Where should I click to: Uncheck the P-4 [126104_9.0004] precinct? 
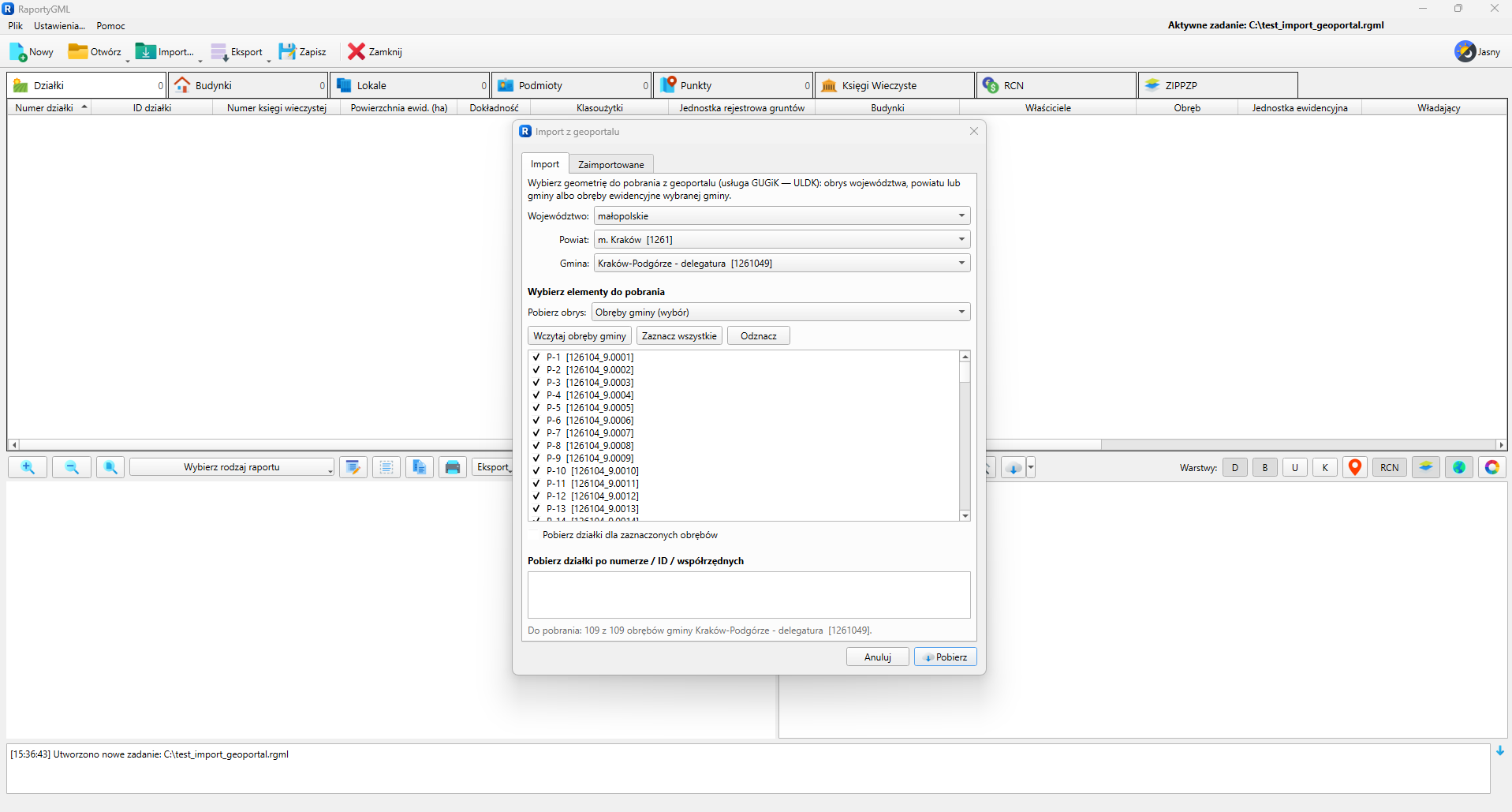click(536, 395)
